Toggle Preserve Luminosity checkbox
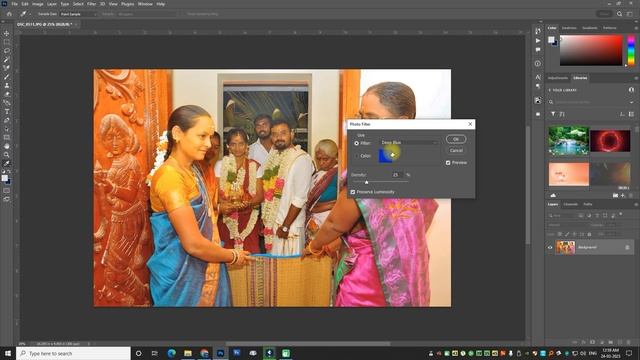Viewport: 640px width, 360px height. tap(353, 192)
